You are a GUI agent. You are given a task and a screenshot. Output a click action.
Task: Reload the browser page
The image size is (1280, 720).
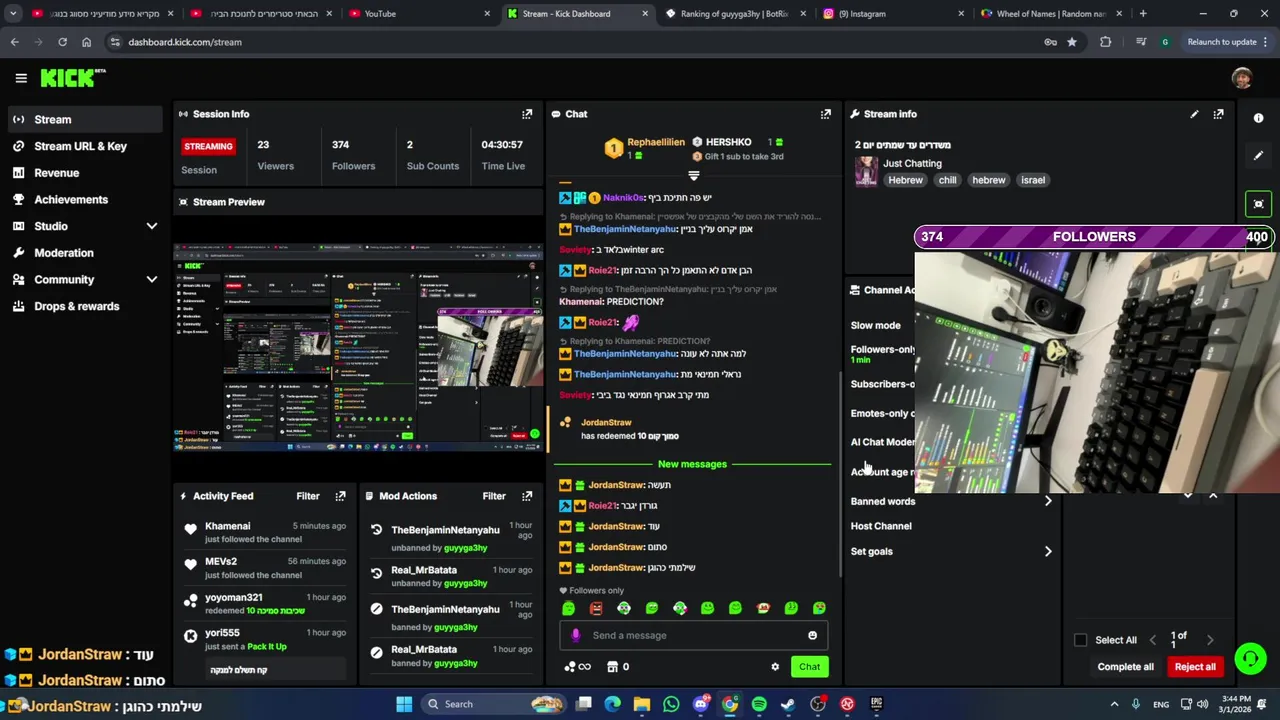62,42
